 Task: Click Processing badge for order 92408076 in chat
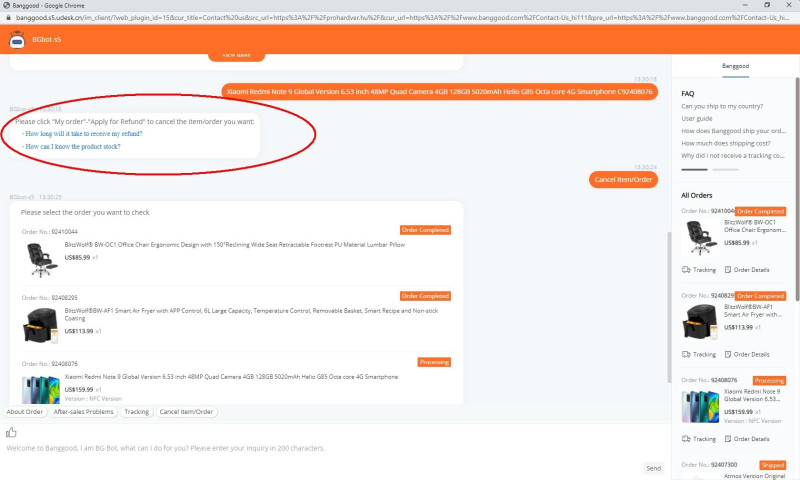434,362
